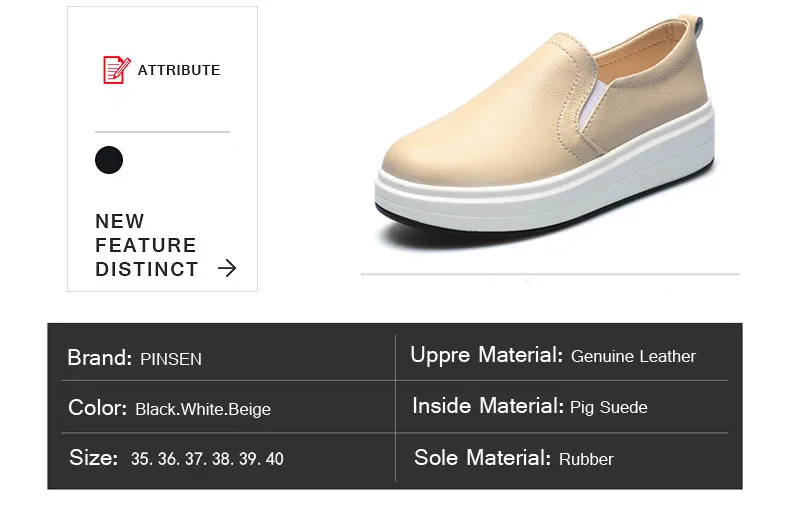Click the NEW FEATURE DISTINCT text

pyautogui.click(x=147, y=245)
